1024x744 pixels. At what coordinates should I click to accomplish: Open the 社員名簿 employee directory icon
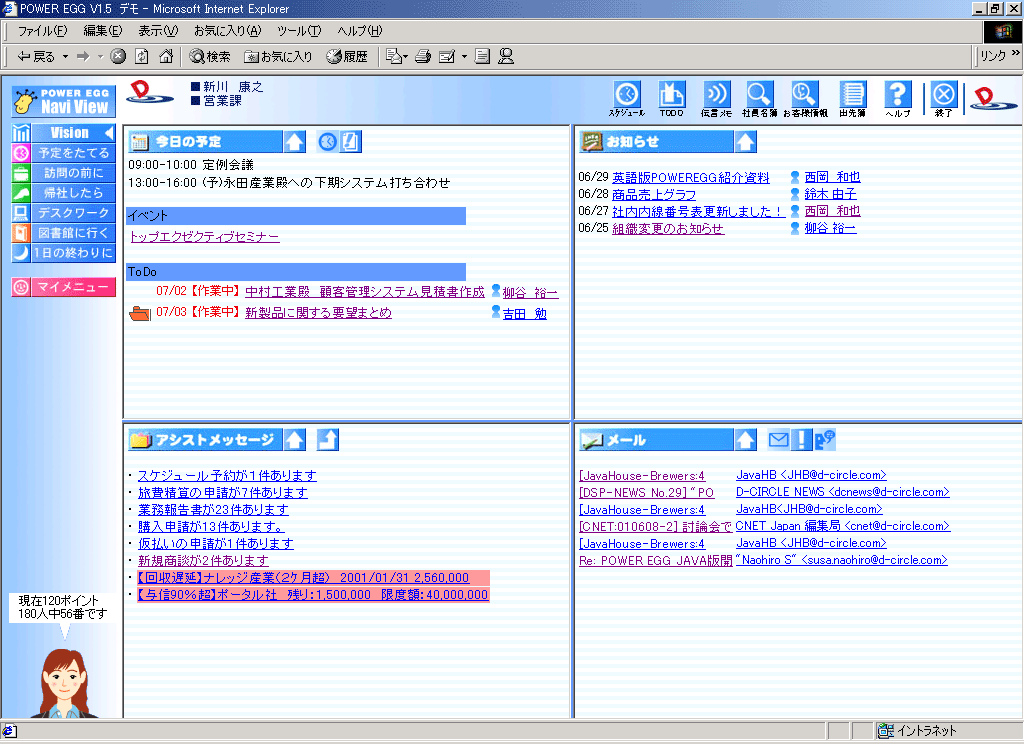coord(760,99)
